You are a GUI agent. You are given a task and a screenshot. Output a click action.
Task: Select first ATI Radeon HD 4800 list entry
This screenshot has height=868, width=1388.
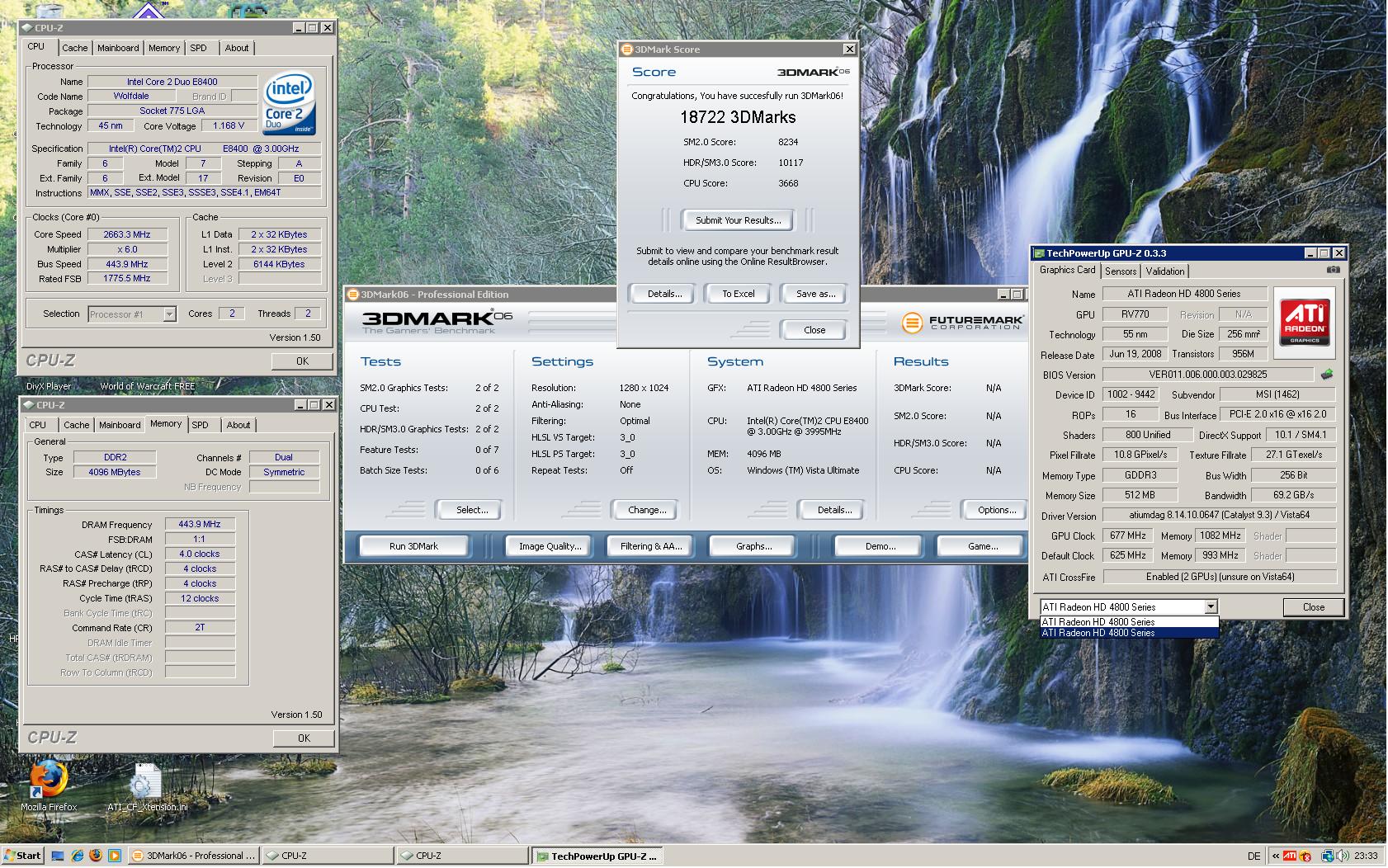pos(1129,622)
